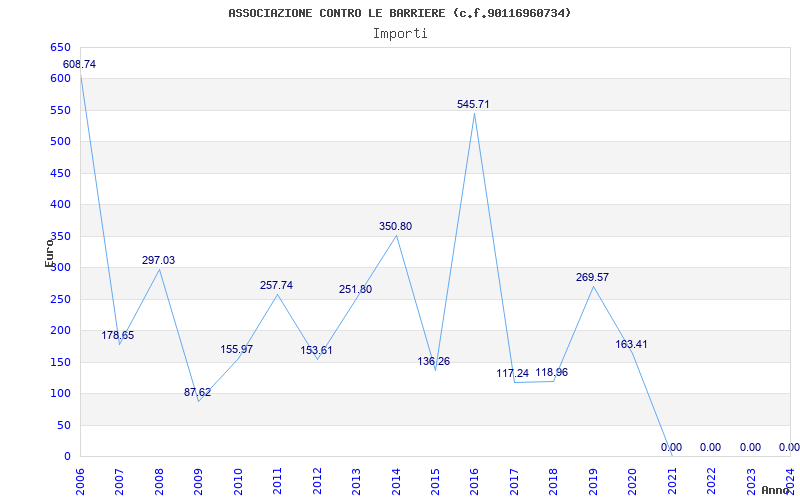Viewport: 800px width, 500px height.
Task: Click the 2013 x-axis tick label
Action: pos(356,482)
